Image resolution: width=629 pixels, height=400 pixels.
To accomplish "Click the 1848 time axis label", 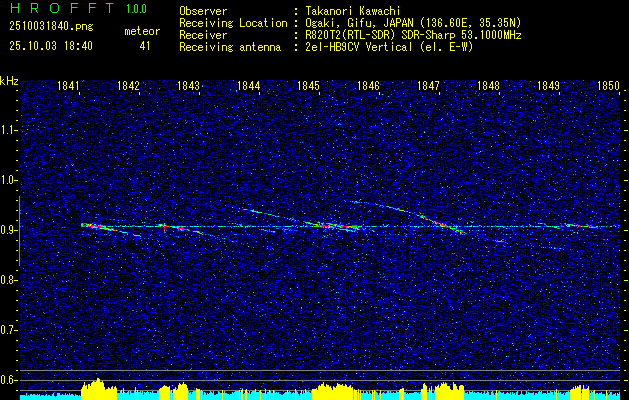I will click(489, 86).
